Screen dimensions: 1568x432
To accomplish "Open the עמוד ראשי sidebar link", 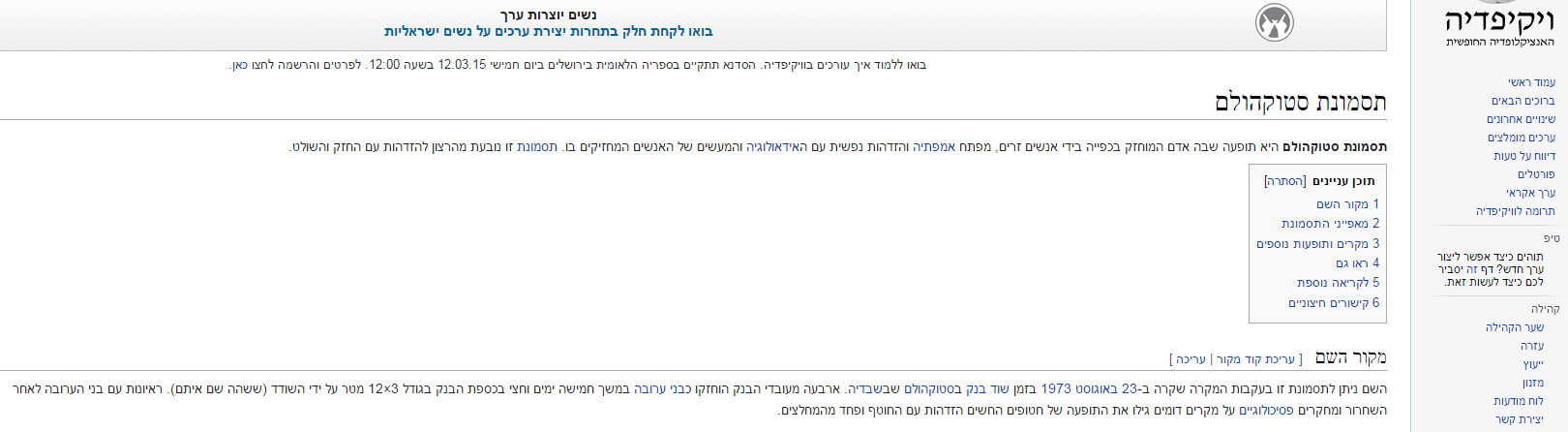I will (1531, 82).
